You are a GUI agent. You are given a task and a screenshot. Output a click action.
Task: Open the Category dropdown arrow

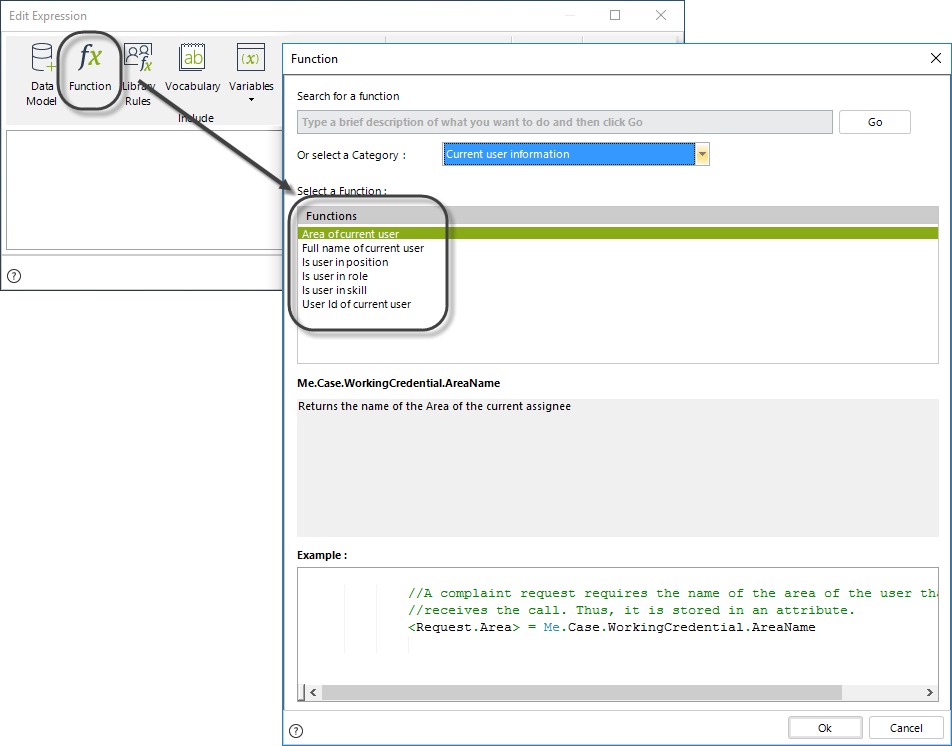coord(702,154)
